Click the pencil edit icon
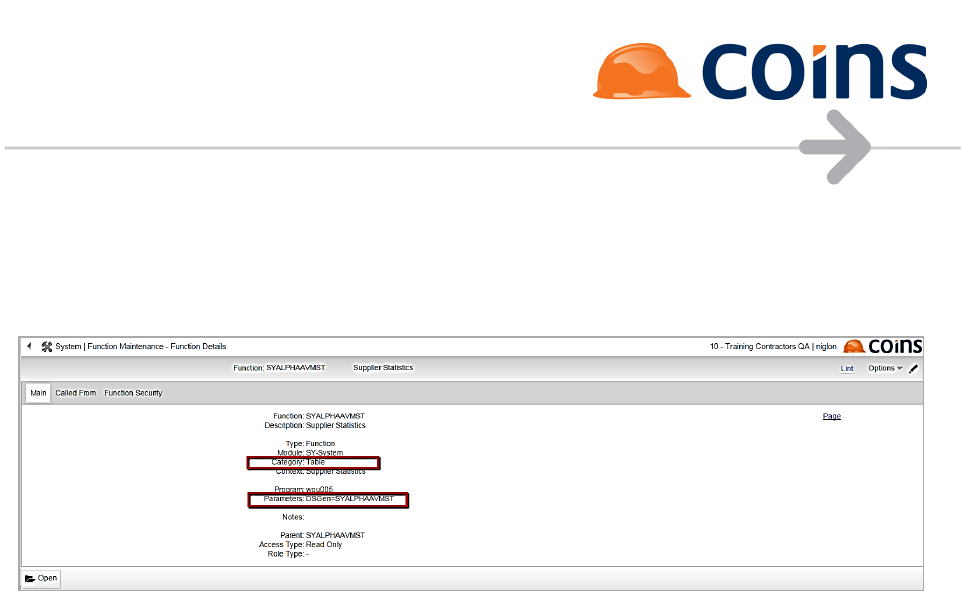This screenshot has width=962, height=591. (x=914, y=369)
